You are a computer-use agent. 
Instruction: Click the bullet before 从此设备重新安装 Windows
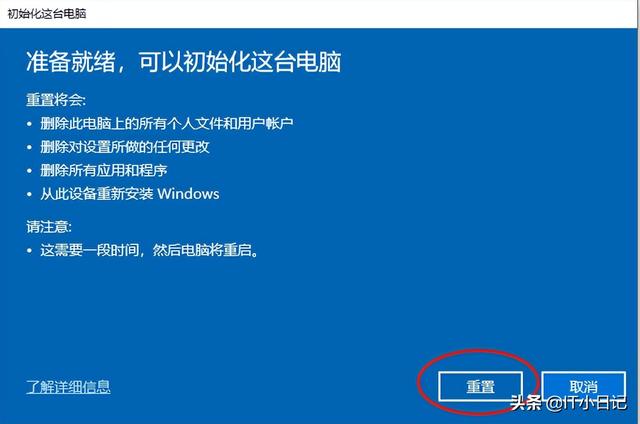coord(29,194)
